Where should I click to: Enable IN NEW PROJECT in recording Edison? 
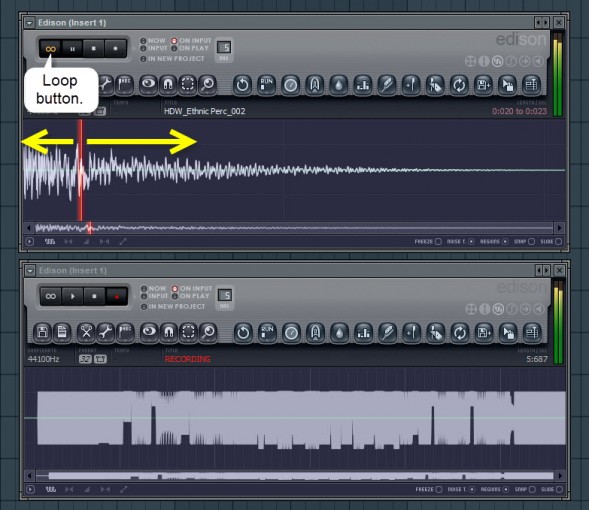[173, 306]
